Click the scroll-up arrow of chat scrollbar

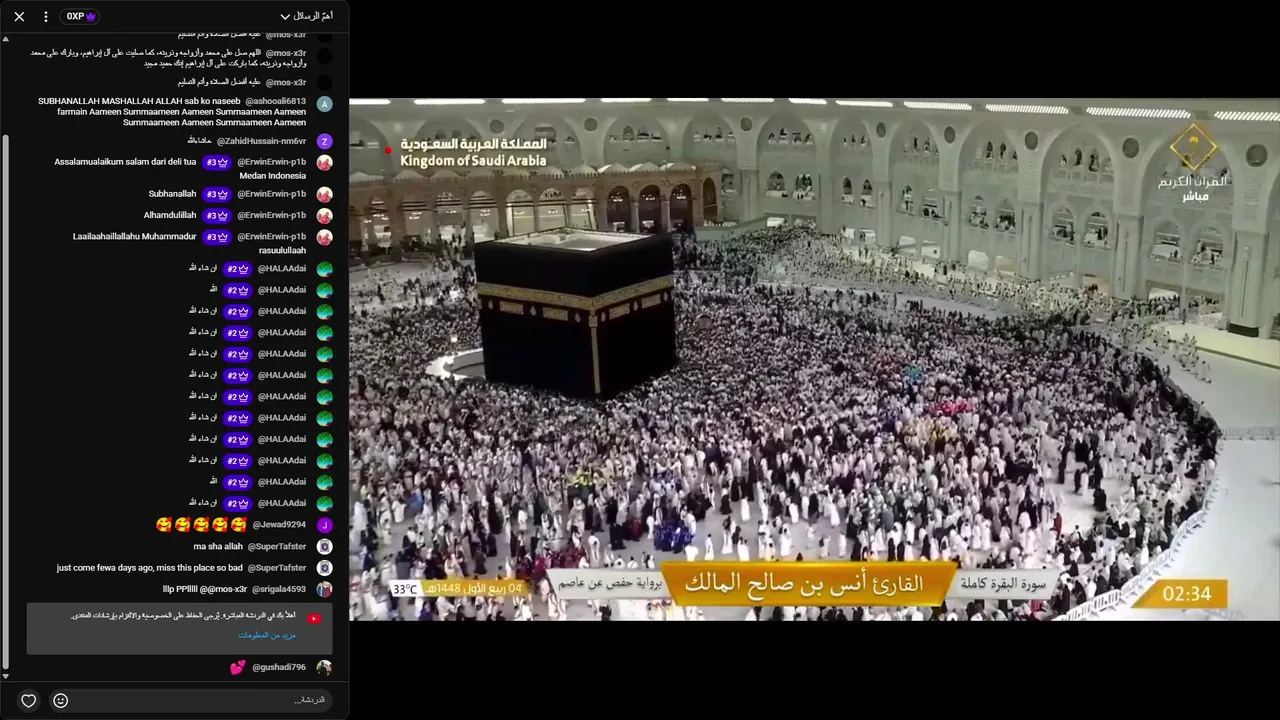pyautogui.click(x=5, y=40)
